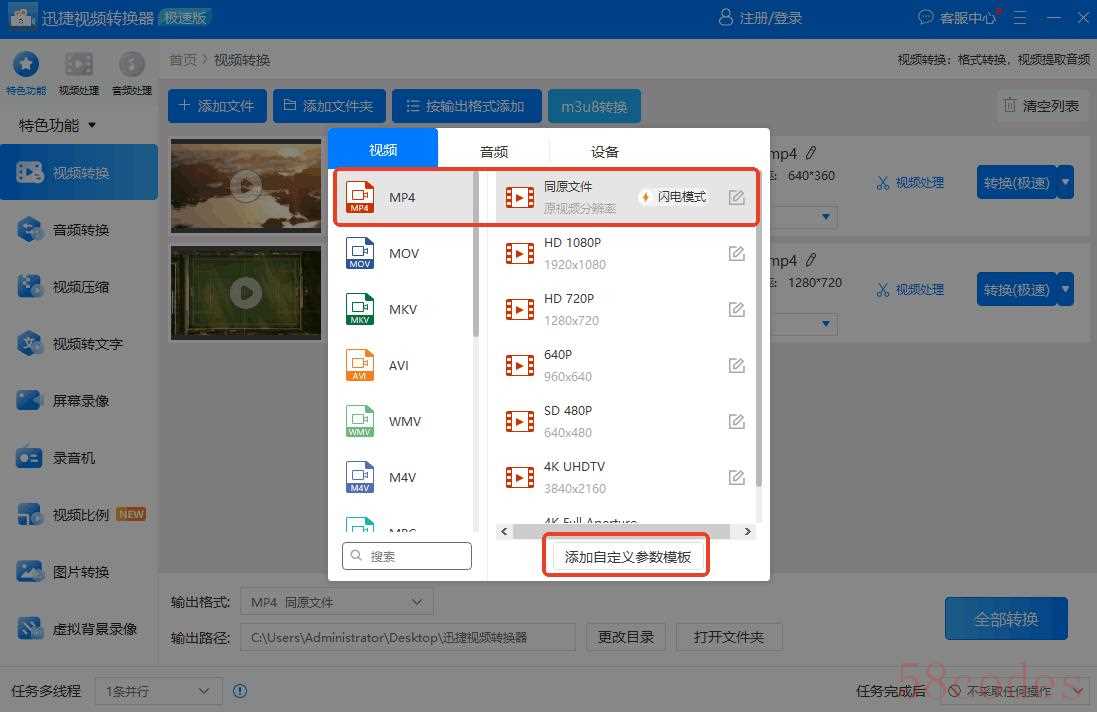Open the 特色功能 featured functions tab icon
1097x712 pixels.
click(x=26, y=64)
